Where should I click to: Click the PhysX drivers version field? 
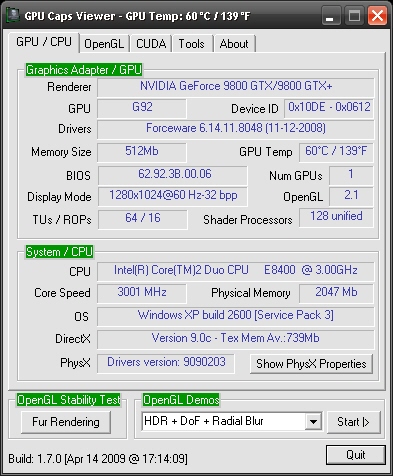(x=166, y=363)
